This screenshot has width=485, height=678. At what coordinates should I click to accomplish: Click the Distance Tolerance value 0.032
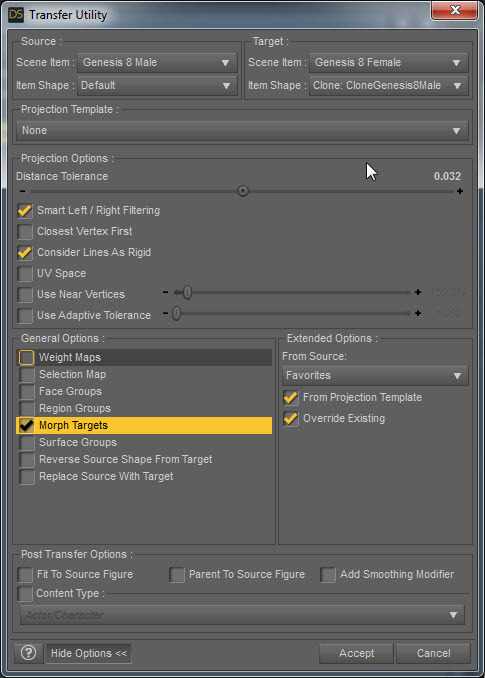(447, 176)
